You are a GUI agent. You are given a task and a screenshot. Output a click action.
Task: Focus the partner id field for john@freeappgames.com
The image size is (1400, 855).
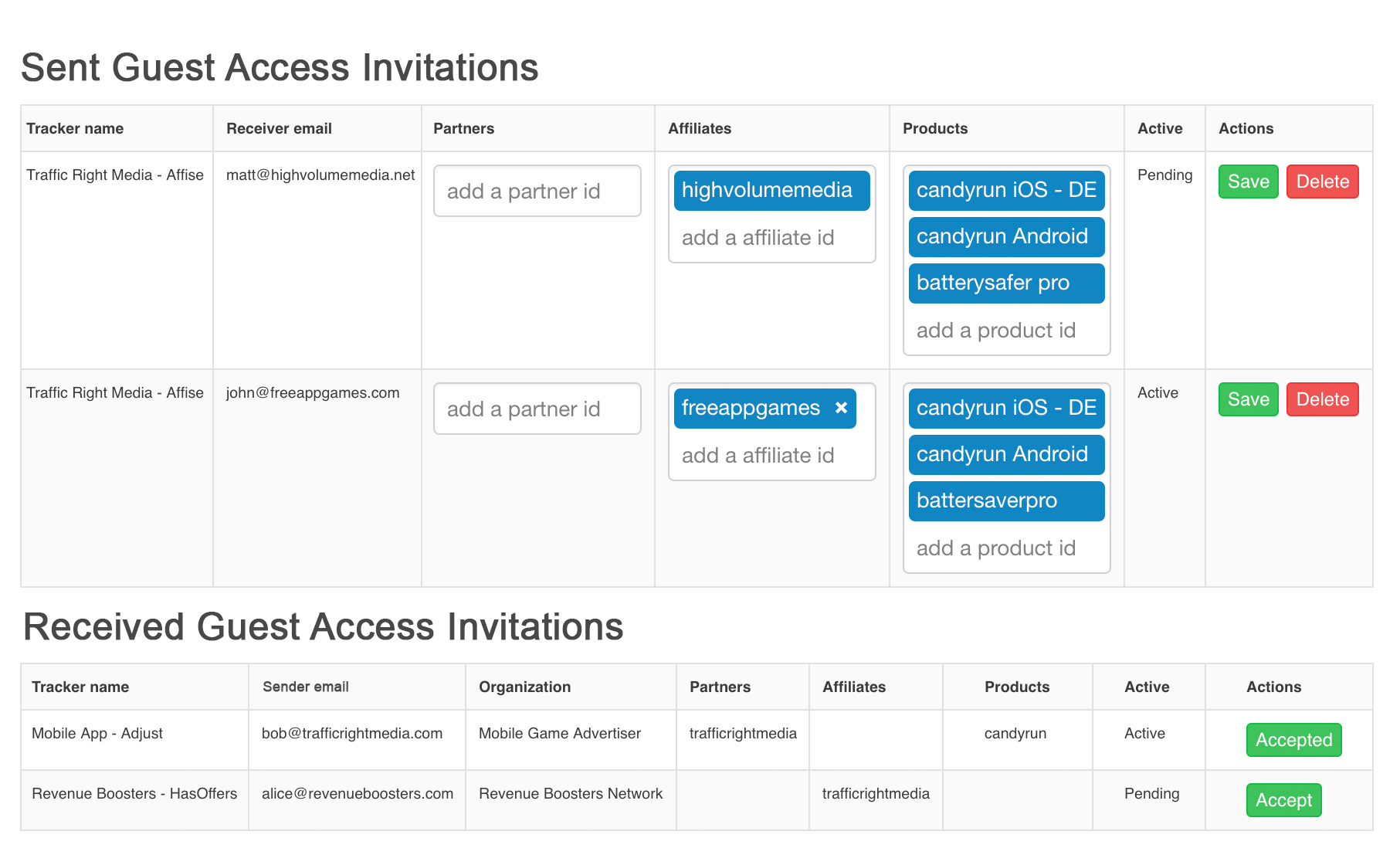(x=537, y=409)
